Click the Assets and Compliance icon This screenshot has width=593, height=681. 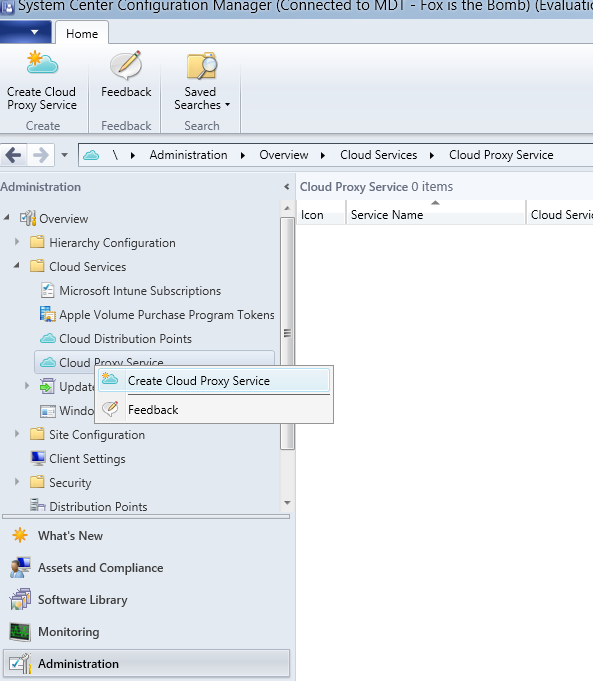click(x=20, y=568)
